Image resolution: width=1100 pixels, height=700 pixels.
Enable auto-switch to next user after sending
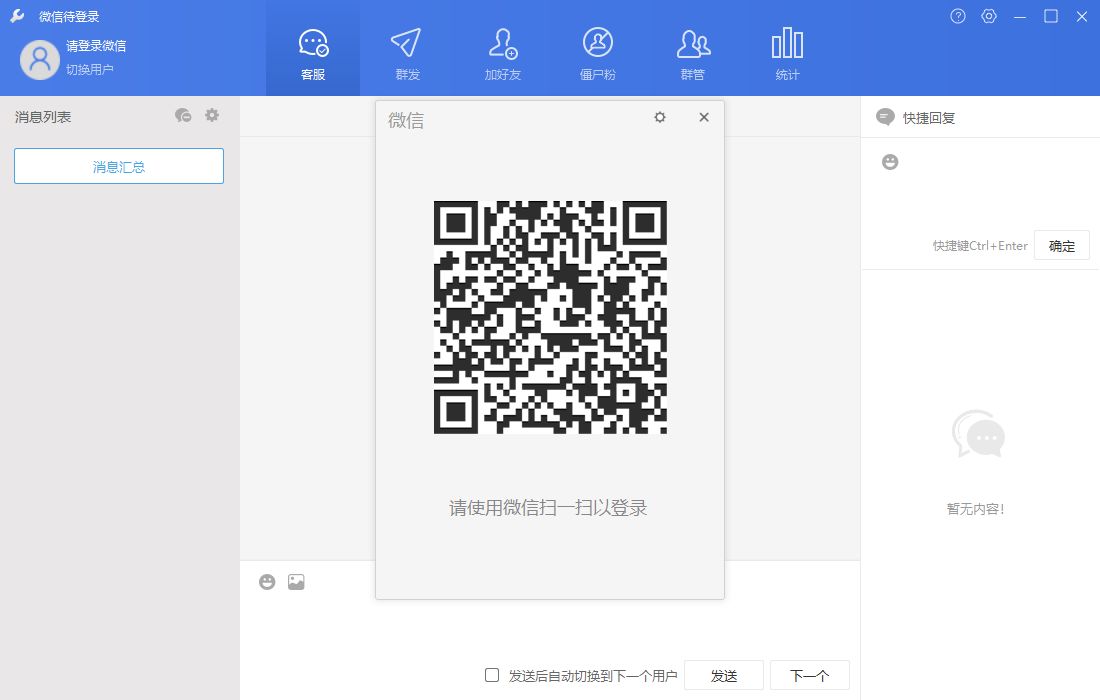tap(491, 675)
